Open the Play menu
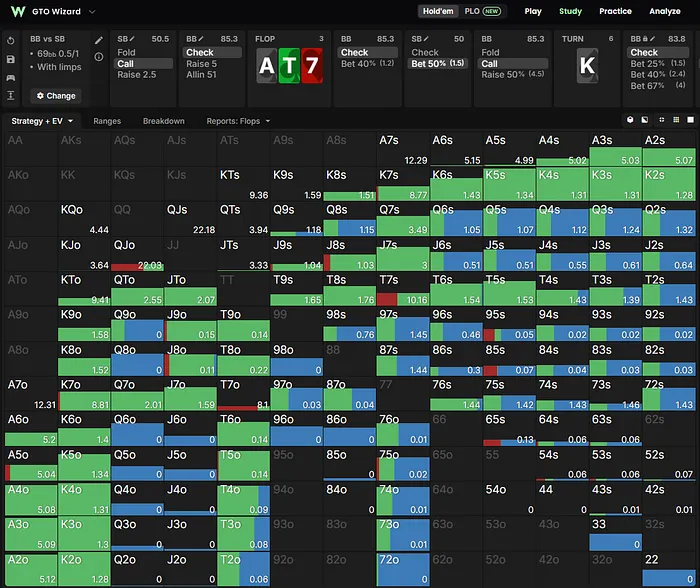The image size is (700, 588). click(533, 11)
